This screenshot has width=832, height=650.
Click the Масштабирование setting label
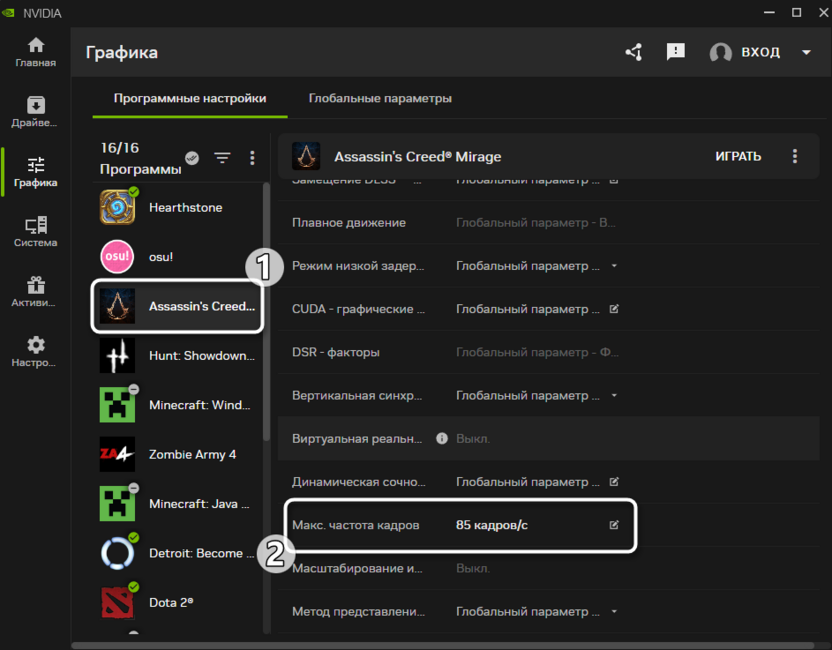point(357,568)
